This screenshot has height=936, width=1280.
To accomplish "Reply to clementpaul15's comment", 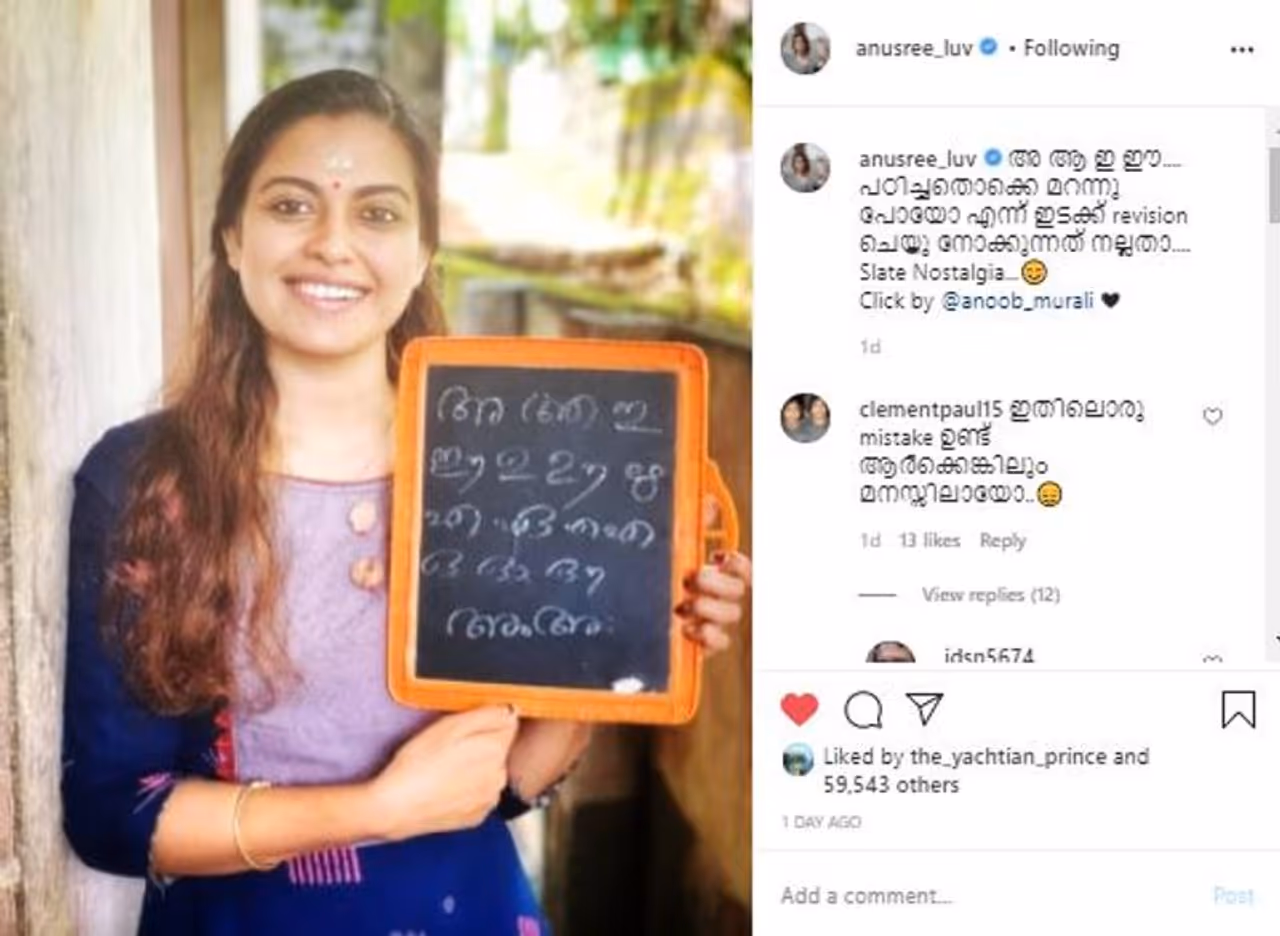I will (x=1002, y=540).
